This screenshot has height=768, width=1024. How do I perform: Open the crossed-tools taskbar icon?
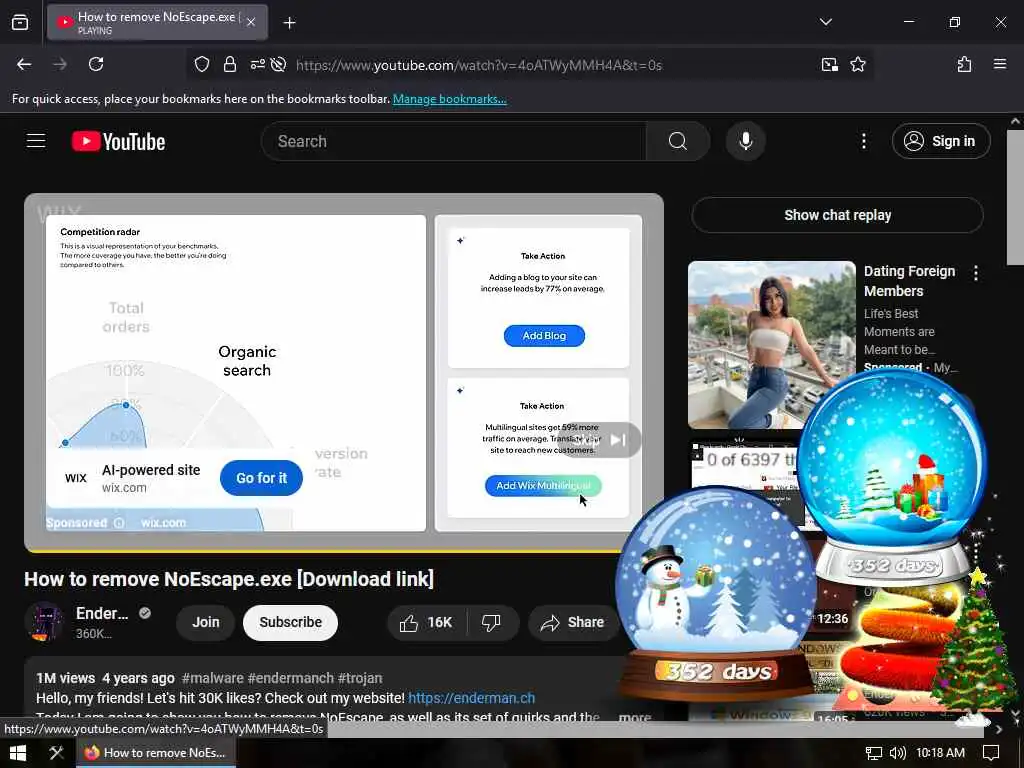[57, 753]
